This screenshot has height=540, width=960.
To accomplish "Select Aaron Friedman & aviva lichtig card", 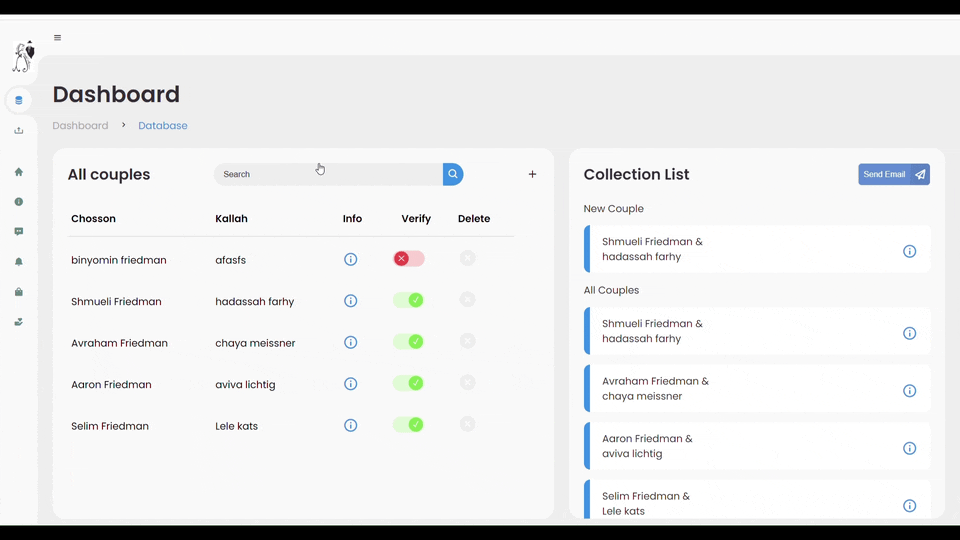I will pyautogui.click(x=757, y=446).
